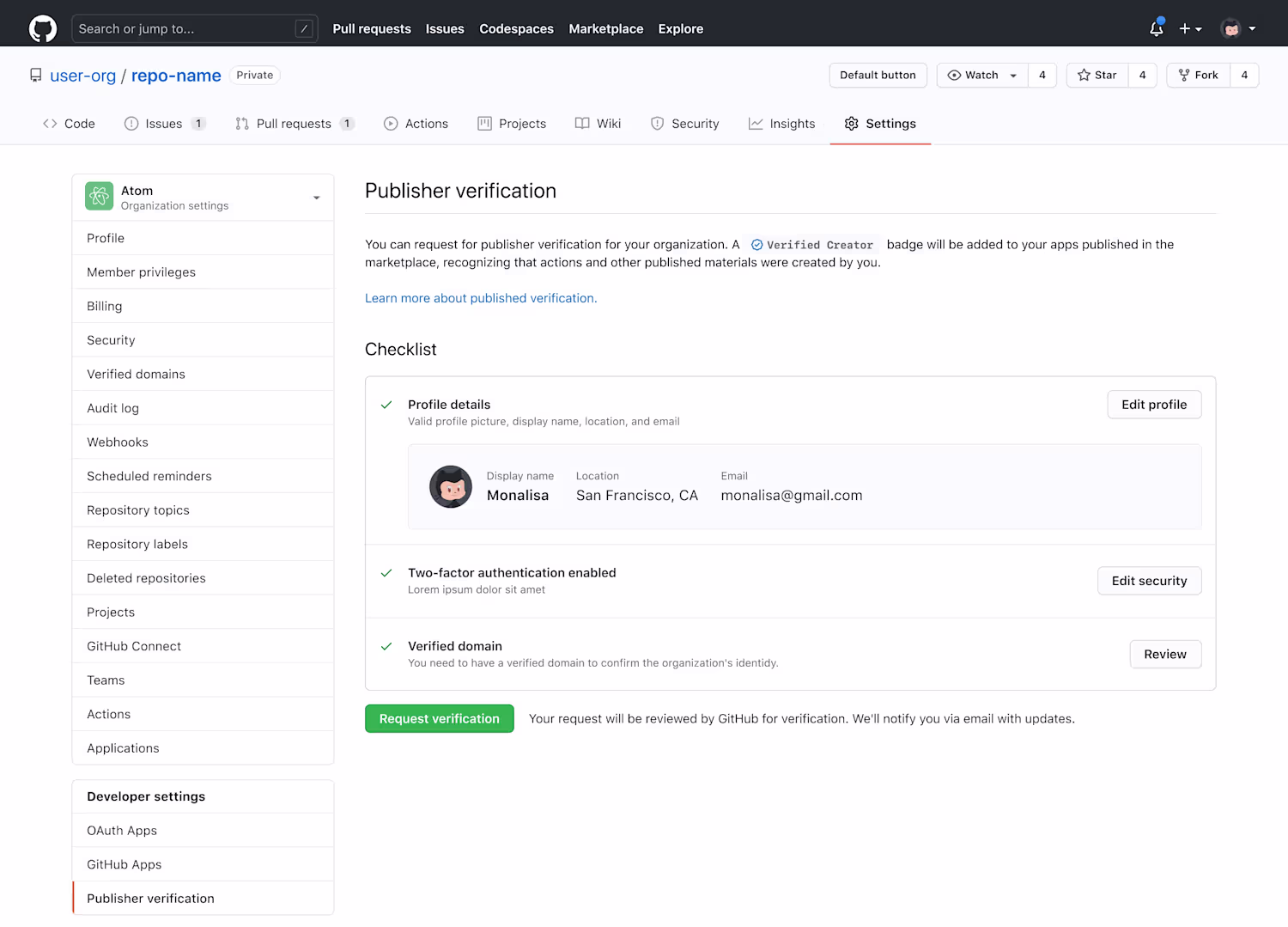The width and height of the screenshot is (1288, 927).
Task: Click the Verified Creator badge
Action: (812, 245)
